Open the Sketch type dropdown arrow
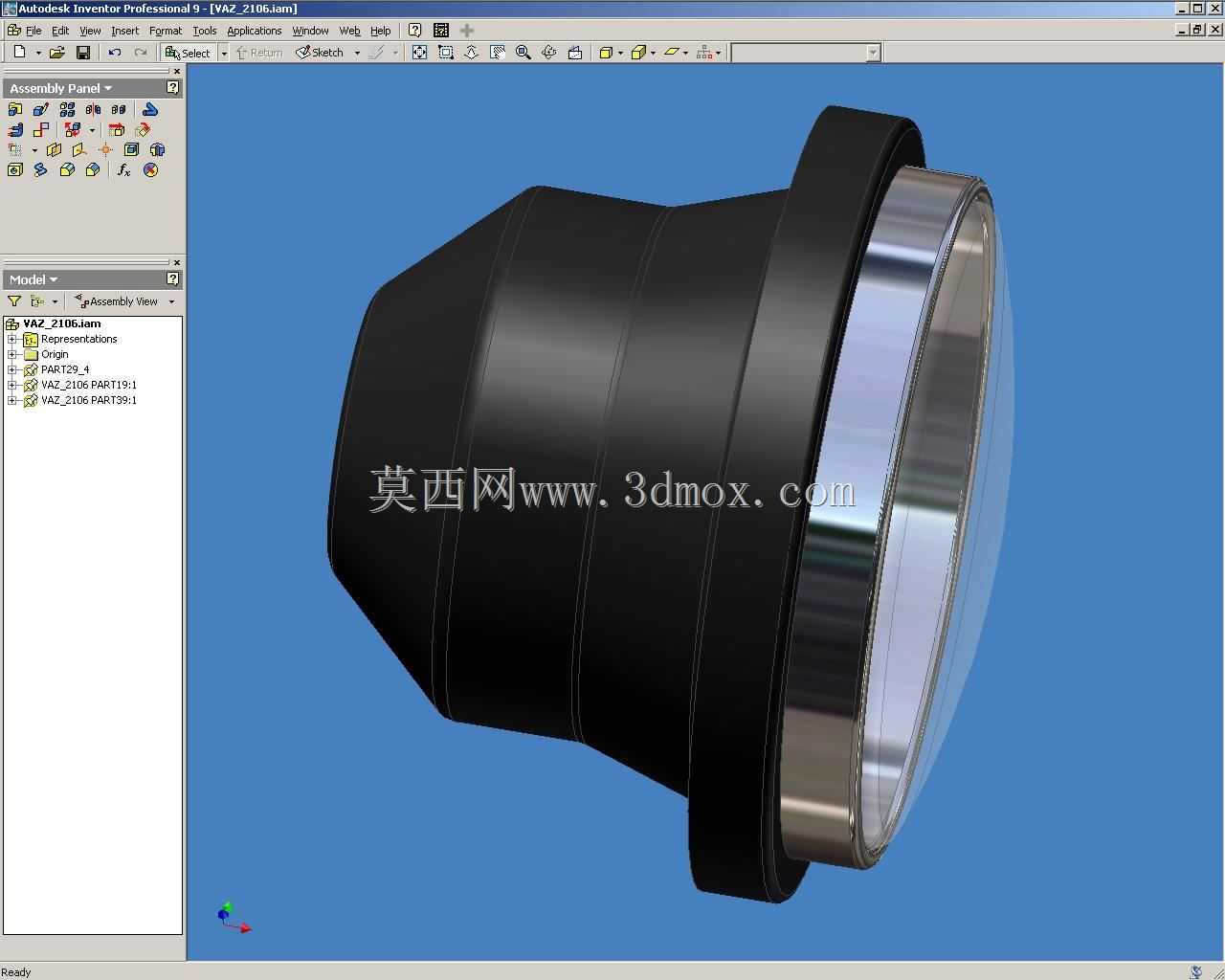Image resolution: width=1225 pixels, height=980 pixels. pyautogui.click(x=357, y=54)
